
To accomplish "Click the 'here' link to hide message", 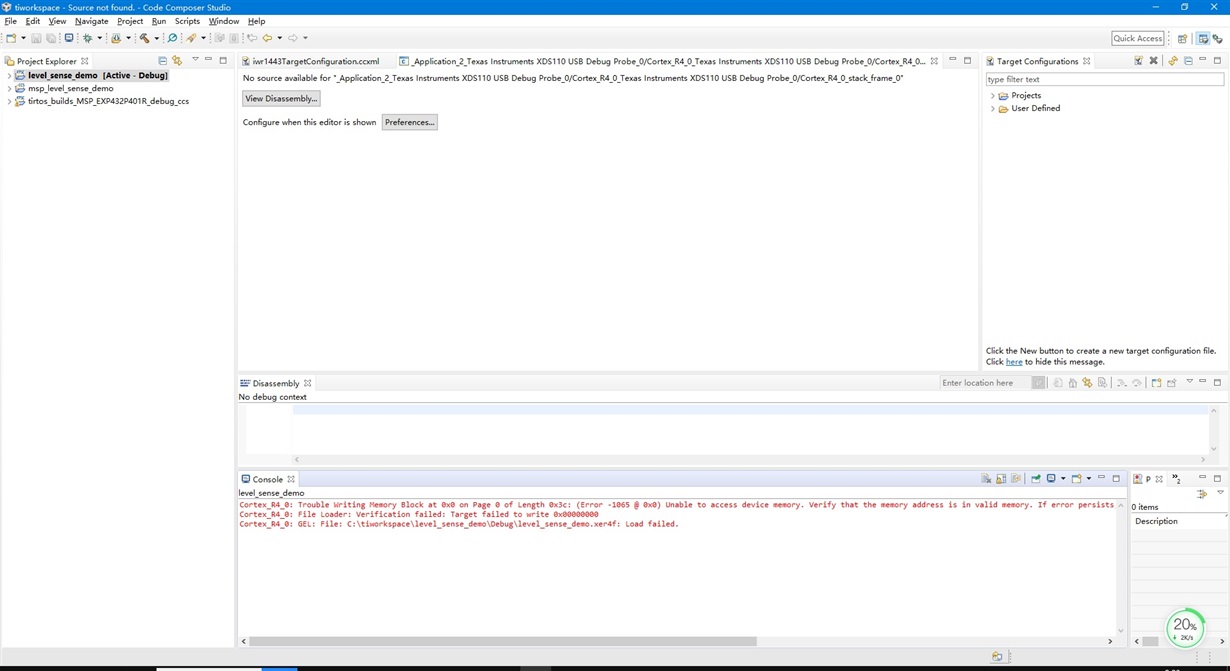I will pyautogui.click(x=1014, y=362).
